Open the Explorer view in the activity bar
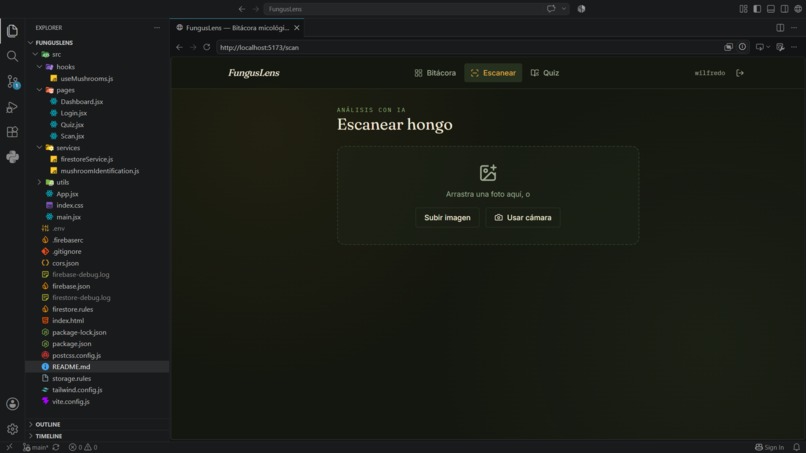The height and width of the screenshot is (453, 806). pyautogui.click(x=12, y=31)
